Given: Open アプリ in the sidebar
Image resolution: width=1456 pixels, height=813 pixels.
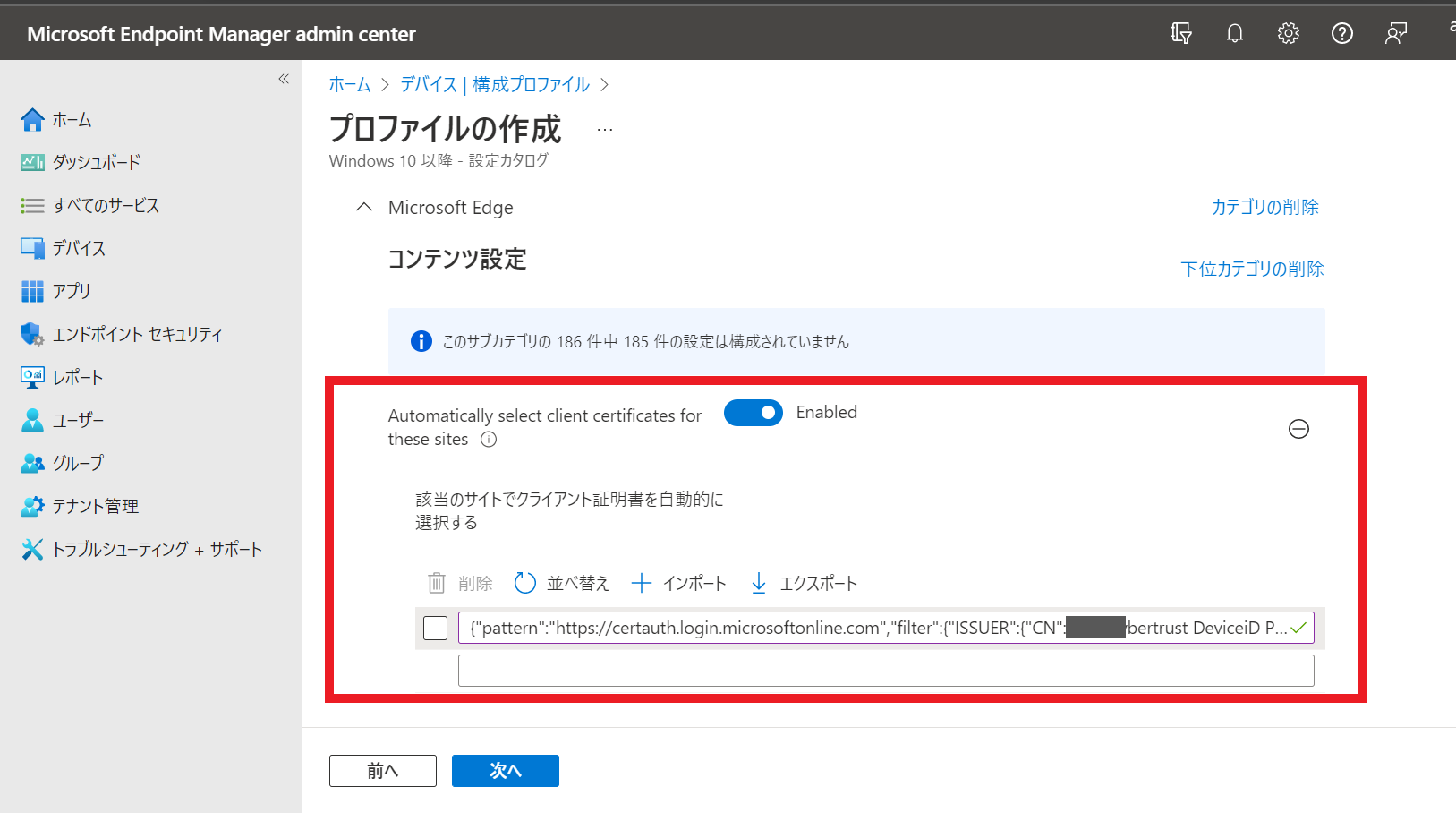Looking at the screenshot, I should (72, 291).
